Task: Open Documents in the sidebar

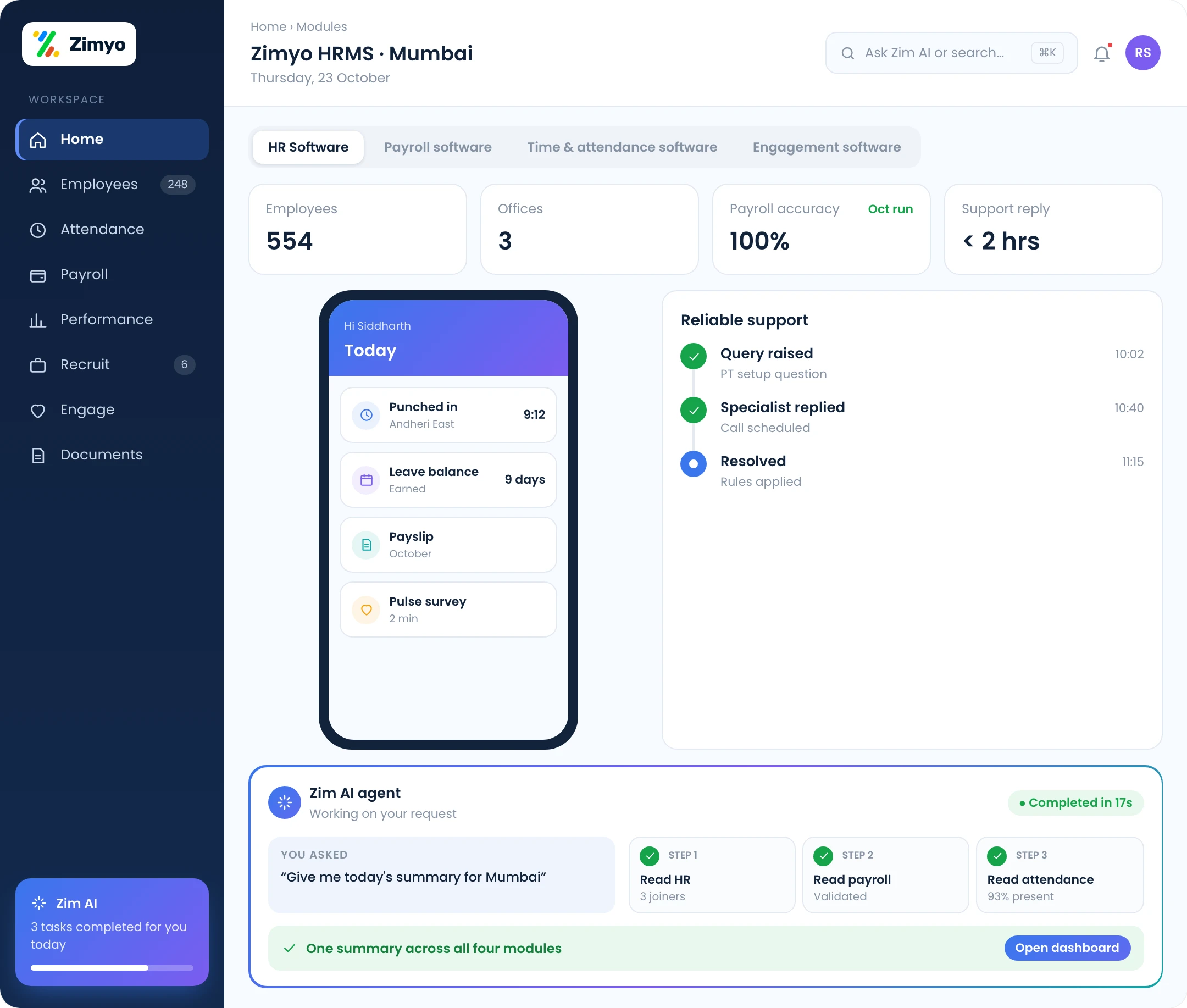Action: (x=112, y=456)
